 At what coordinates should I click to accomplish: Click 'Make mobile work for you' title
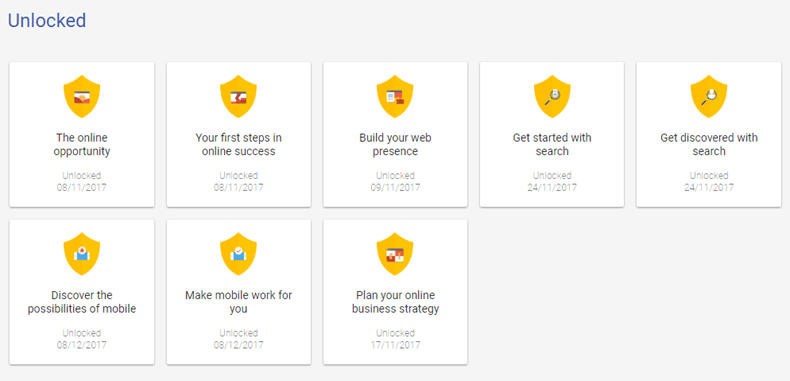(x=238, y=302)
